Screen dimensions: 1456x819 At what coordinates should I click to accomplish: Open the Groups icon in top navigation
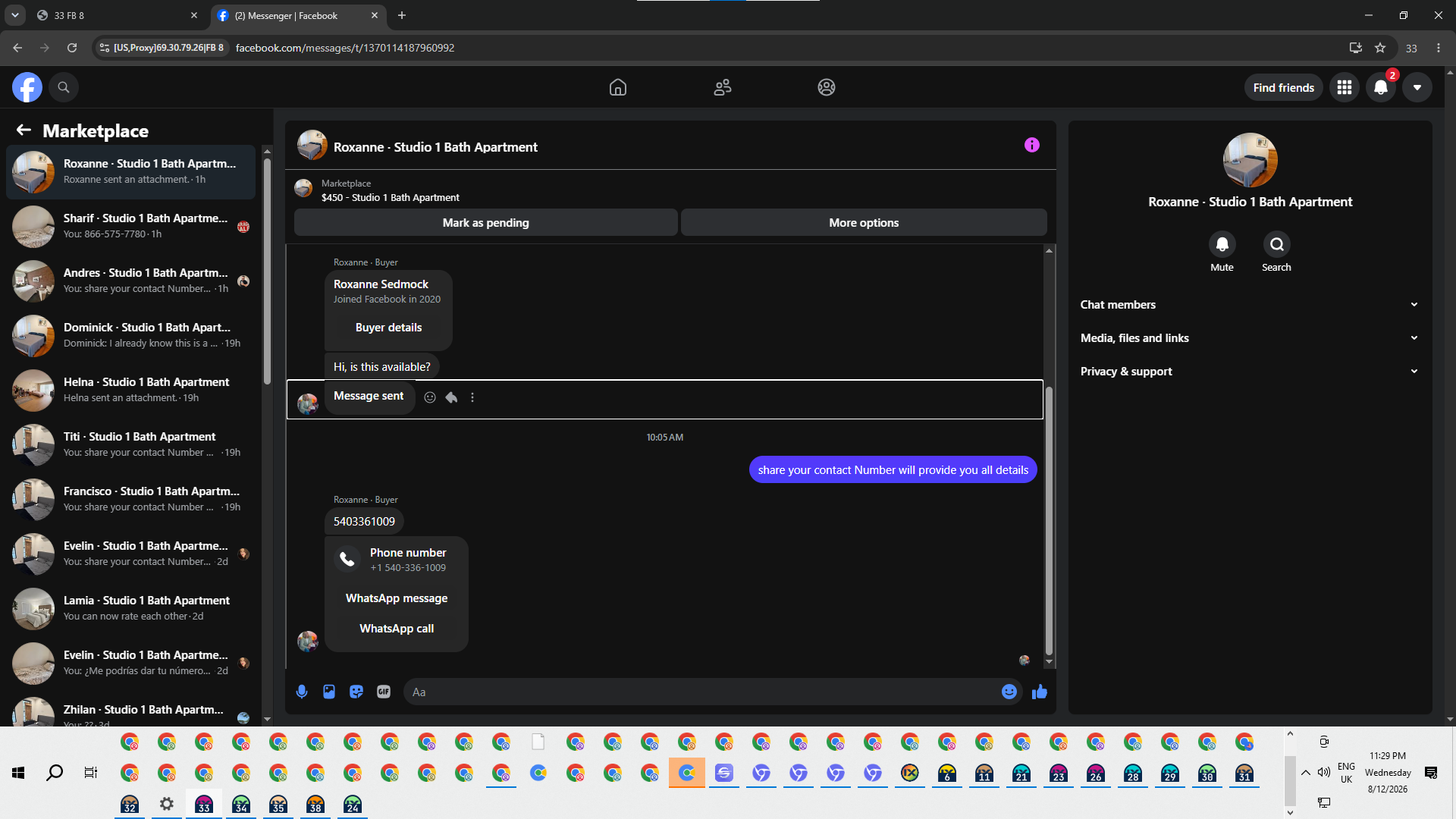click(x=827, y=87)
